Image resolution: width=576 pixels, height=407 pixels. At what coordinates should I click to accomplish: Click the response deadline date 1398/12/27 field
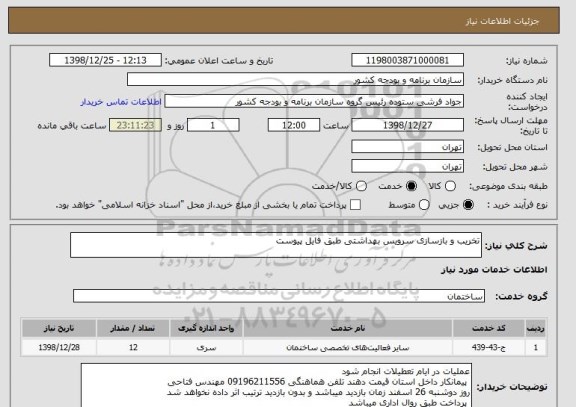(x=407, y=125)
